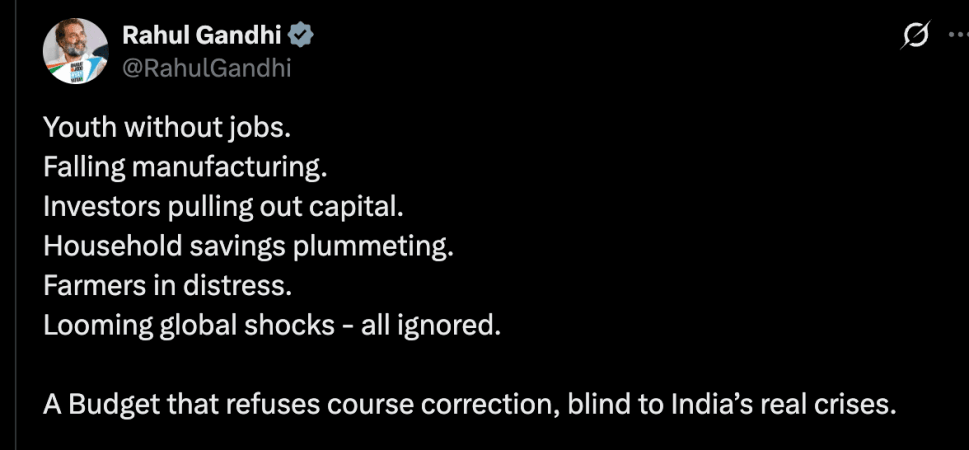Click the blue verified badge

click(301, 36)
